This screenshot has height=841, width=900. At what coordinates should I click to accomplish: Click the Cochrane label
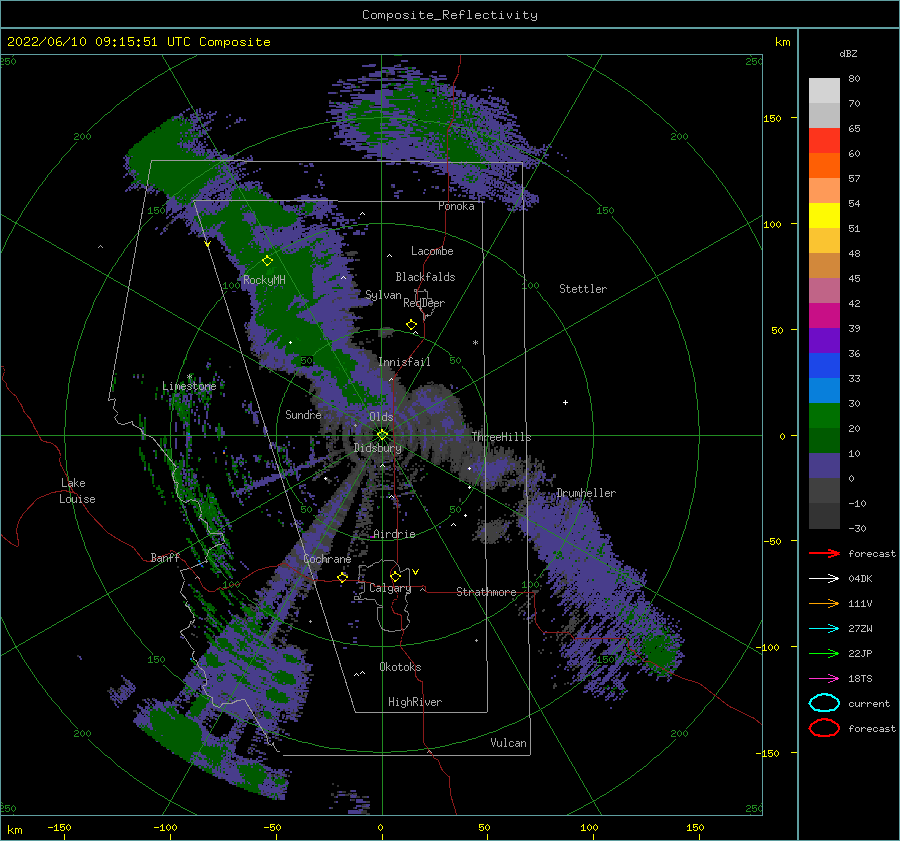coord(327,559)
